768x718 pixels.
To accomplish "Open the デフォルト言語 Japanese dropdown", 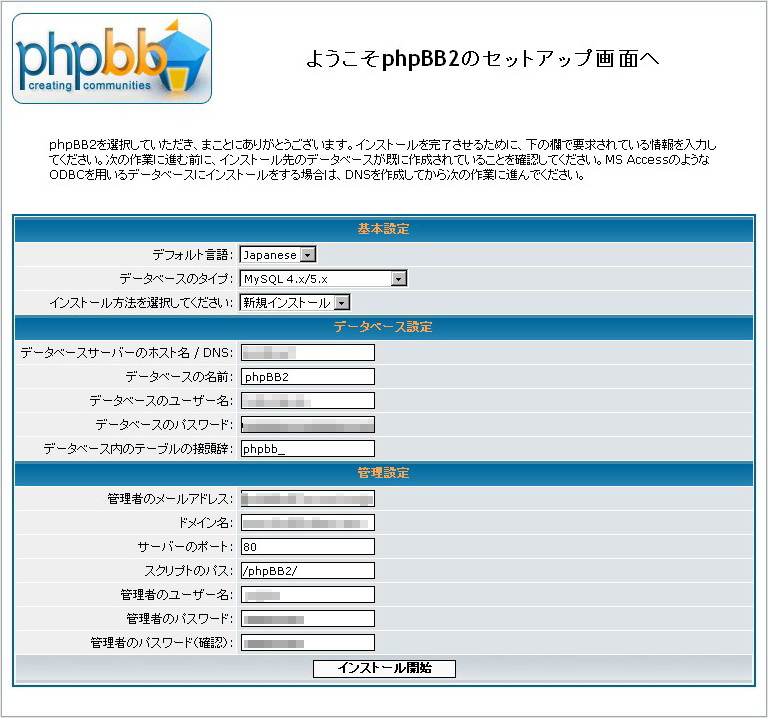I will point(278,255).
